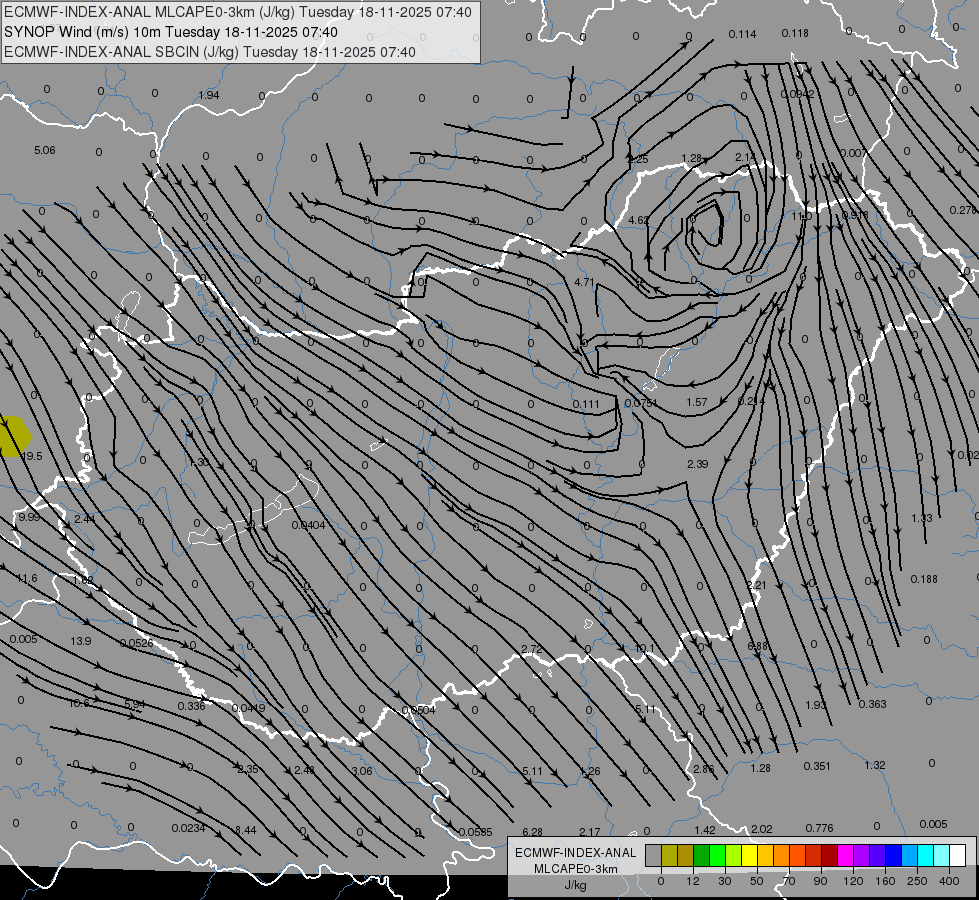Click the grid value 6.28
979x900 pixels.
coord(533,832)
